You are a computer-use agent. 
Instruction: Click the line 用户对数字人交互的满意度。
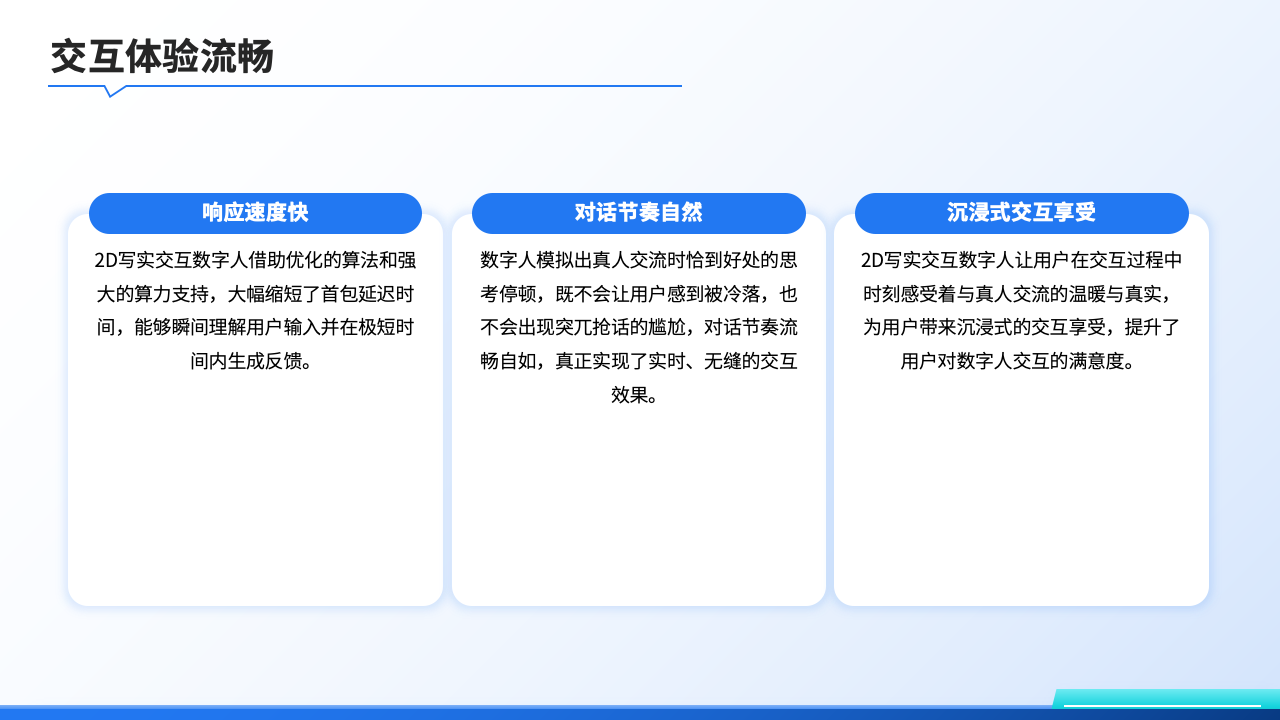pyautogui.click(x=1022, y=361)
